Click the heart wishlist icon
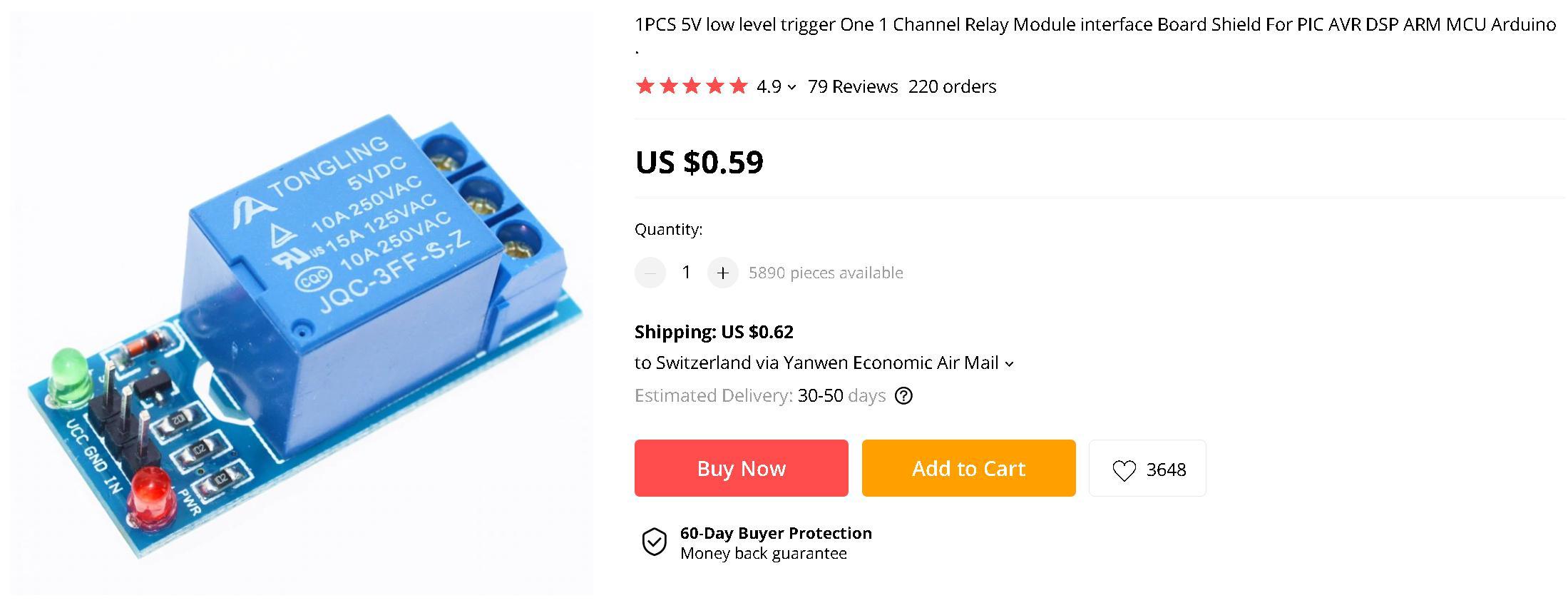Image resolution: width=1568 pixels, height=613 pixels. [x=1124, y=470]
